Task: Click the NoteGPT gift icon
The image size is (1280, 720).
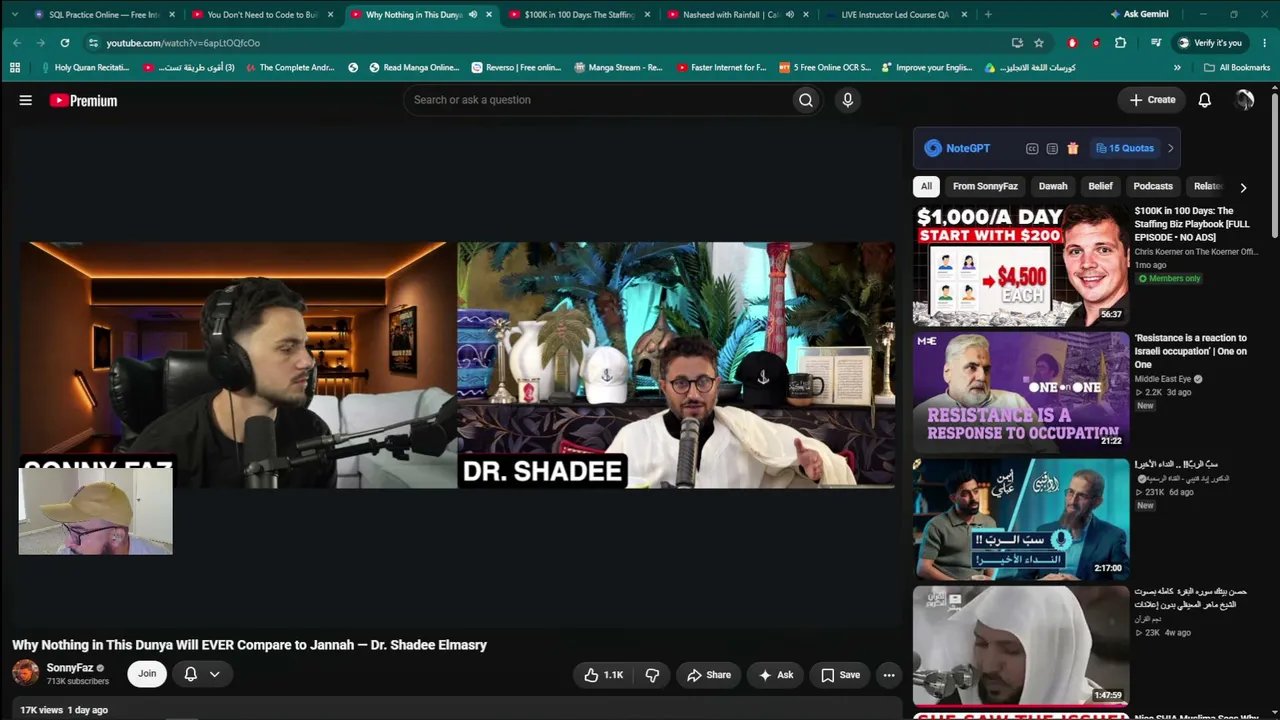Action: [x=1073, y=148]
